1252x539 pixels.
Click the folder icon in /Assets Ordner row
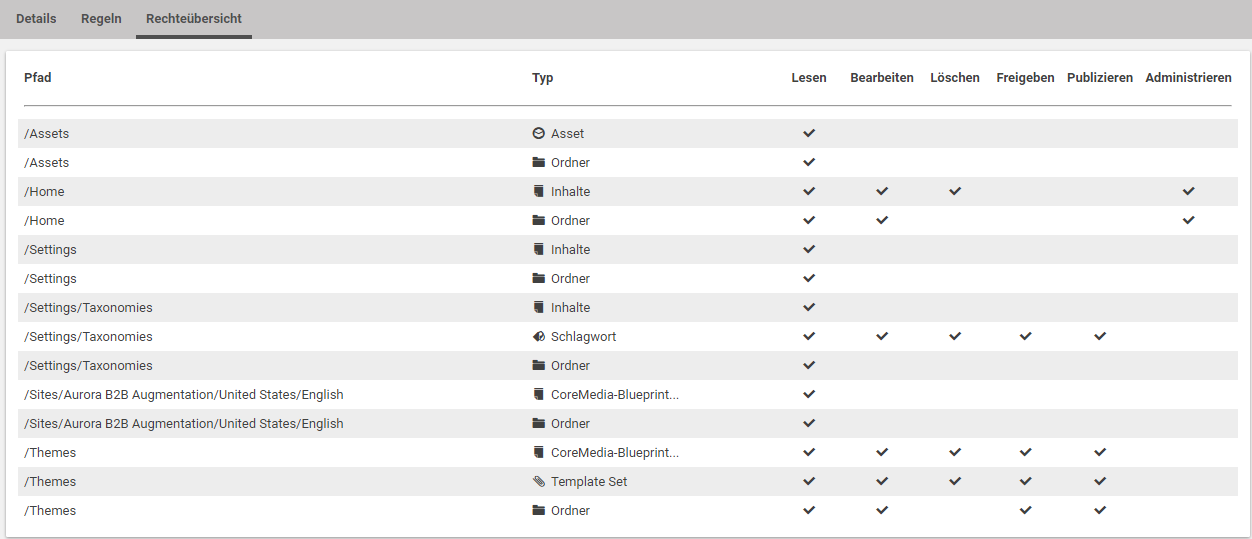pos(539,162)
